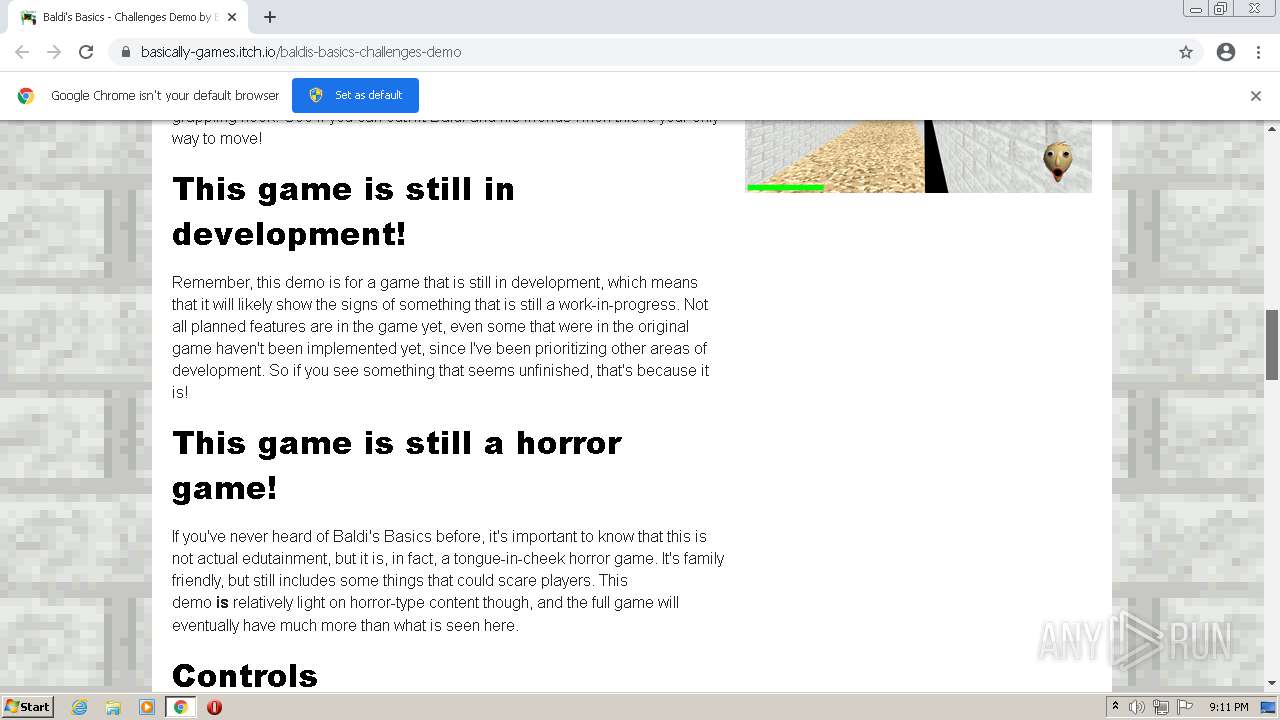Switch to the Chrome taskbar button

180,707
